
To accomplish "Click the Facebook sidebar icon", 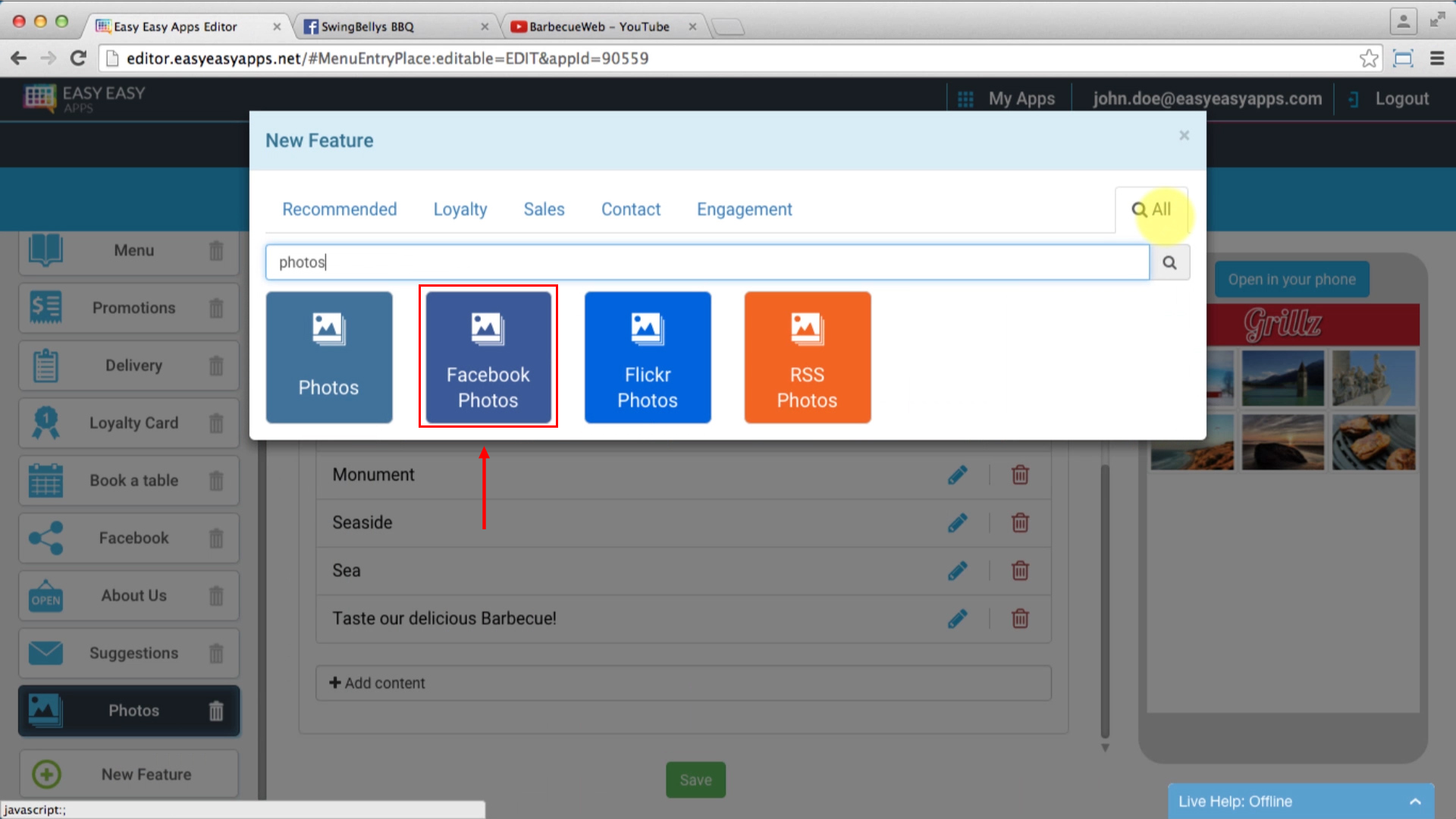I will (46, 538).
